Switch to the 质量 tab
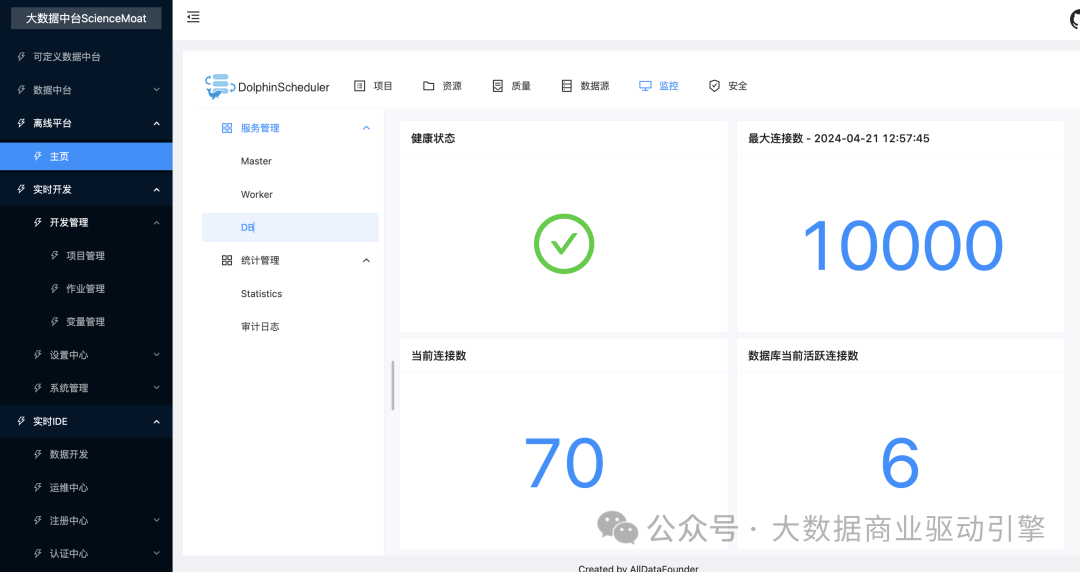This screenshot has height=572, width=1080. click(x=511, y=86)
